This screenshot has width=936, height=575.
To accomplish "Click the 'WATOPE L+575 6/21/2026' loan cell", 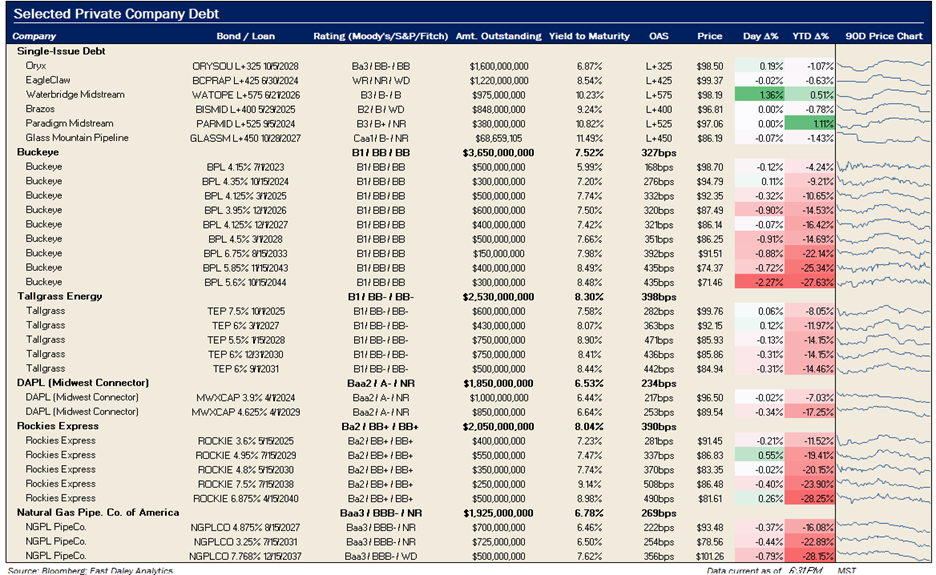I will pyautogui.click(x=245, y=95).
